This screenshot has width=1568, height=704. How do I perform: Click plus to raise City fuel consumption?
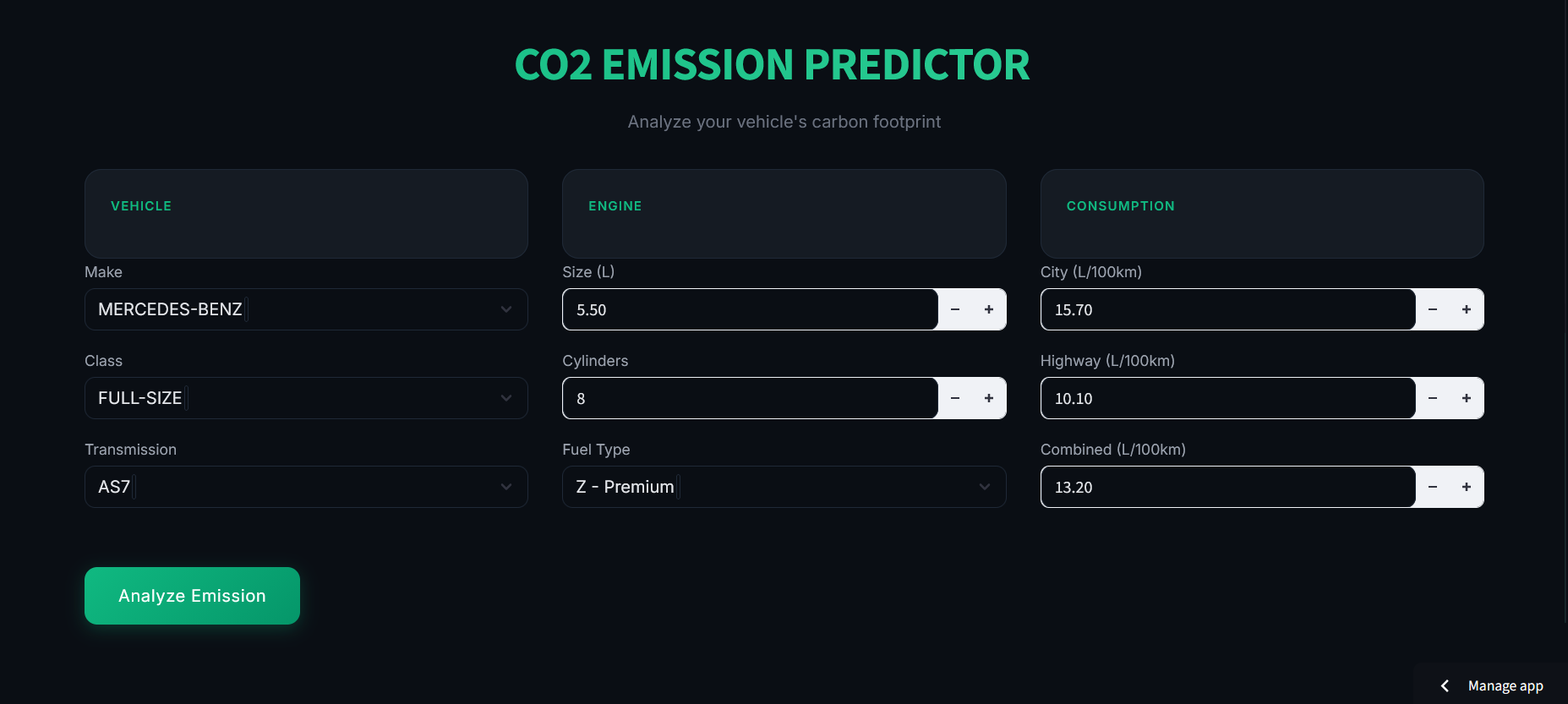pos(1467,309)
